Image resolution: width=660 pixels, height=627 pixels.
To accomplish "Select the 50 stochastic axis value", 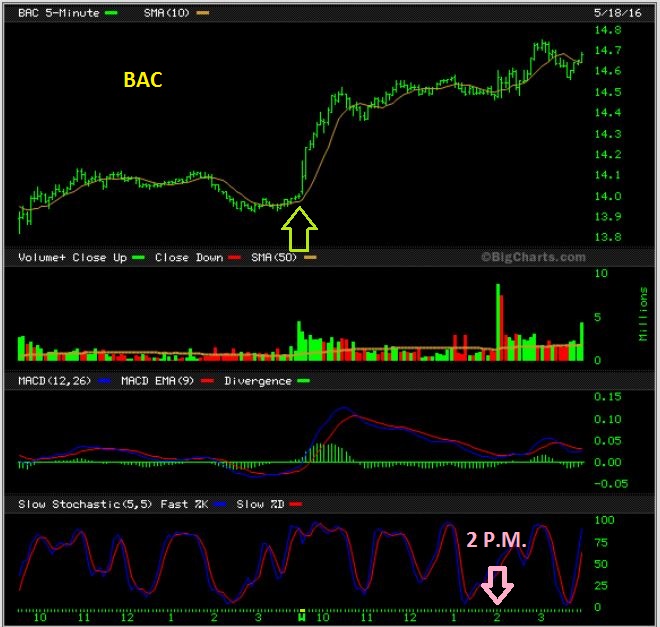I will pyautogui.click(x=601, y=564).
